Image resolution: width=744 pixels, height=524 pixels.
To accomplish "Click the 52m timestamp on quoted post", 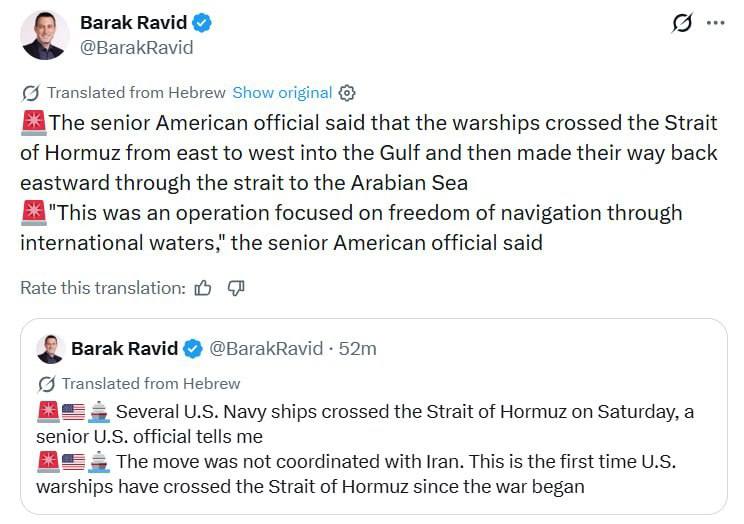I will pyautogui.click(x=357, y=348).
